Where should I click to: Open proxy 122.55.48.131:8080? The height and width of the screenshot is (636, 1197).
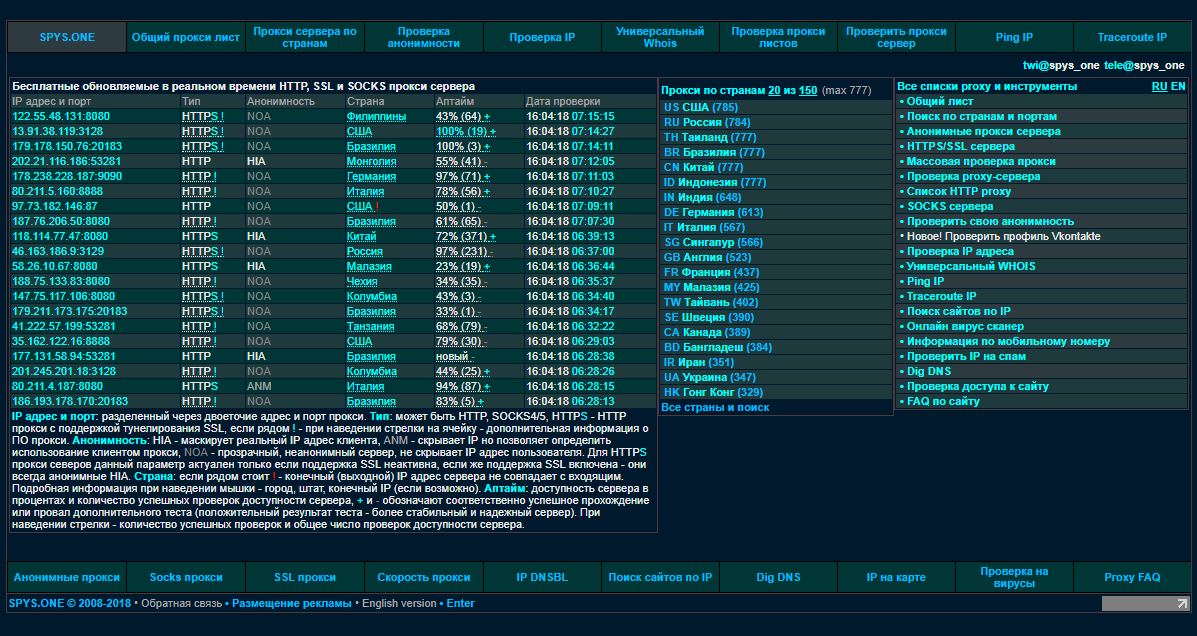[x=61, y=117]
